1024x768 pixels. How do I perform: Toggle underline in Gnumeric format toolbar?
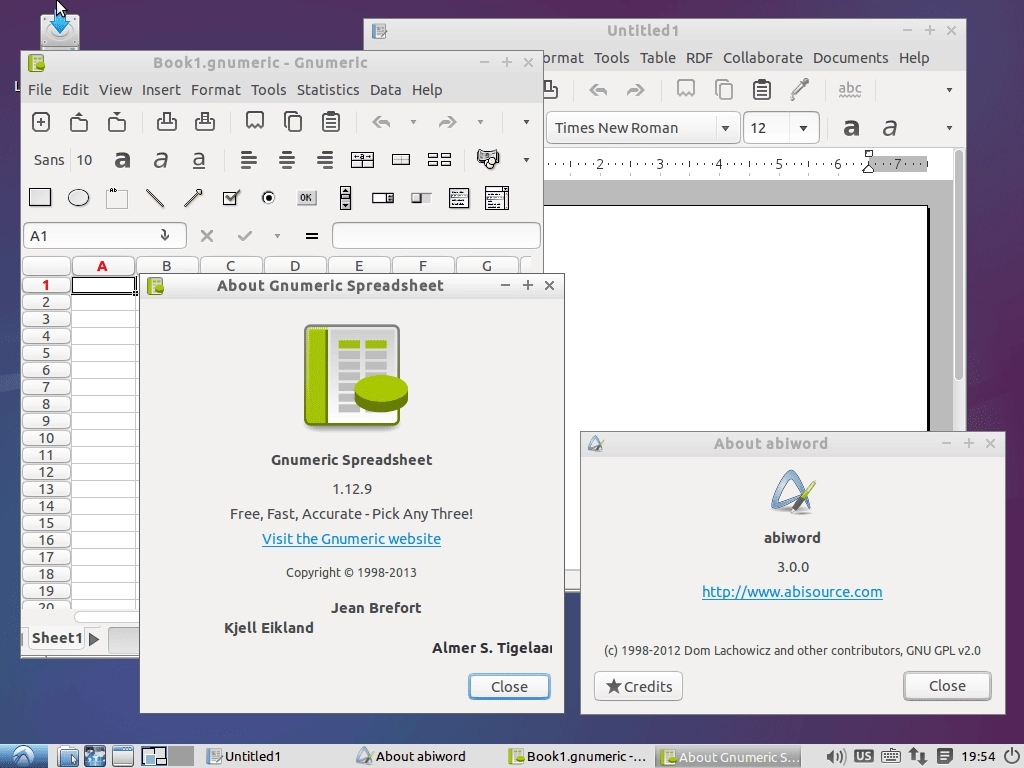tap(199, 160)
